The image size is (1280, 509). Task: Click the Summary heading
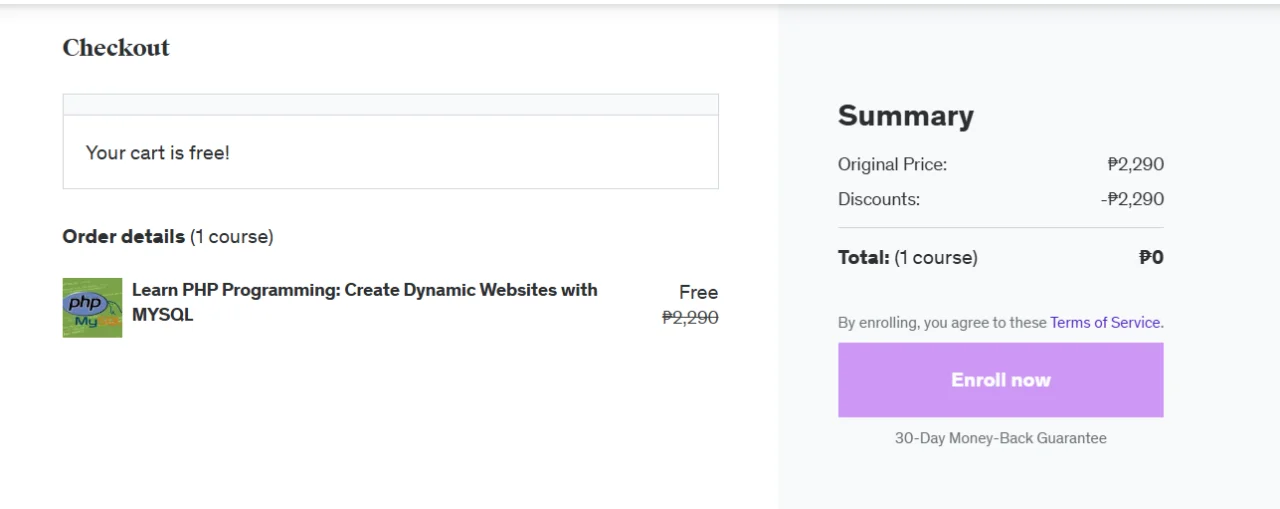point(906,116)
